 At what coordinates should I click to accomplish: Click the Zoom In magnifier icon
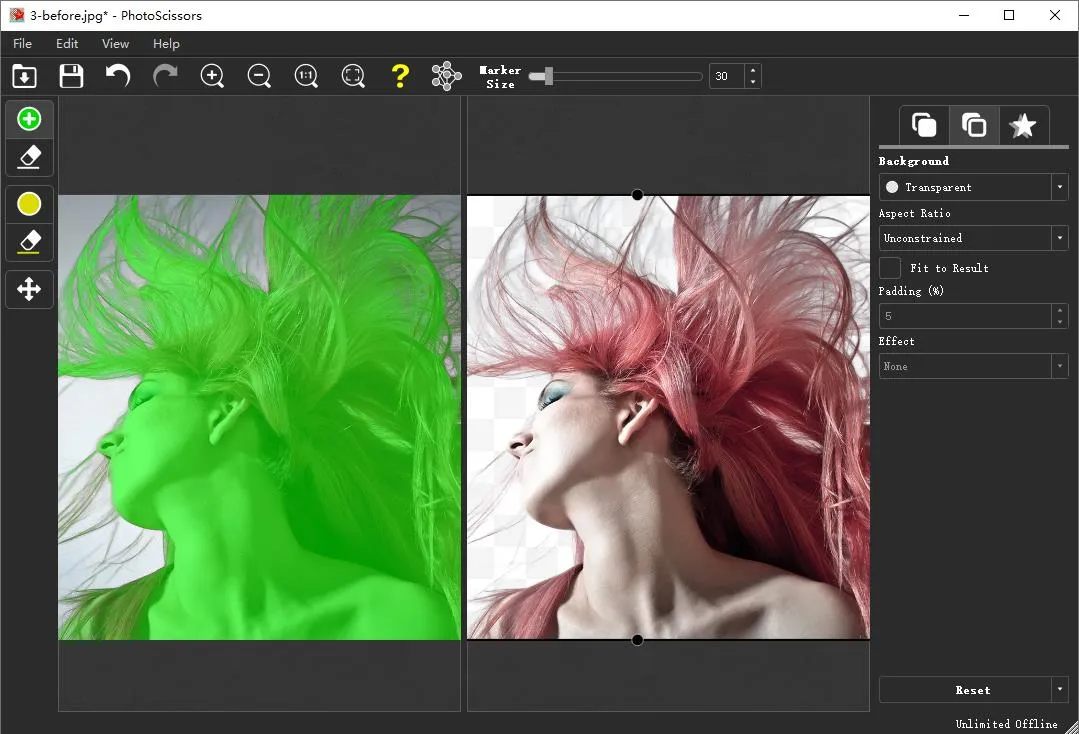(212, 76)
